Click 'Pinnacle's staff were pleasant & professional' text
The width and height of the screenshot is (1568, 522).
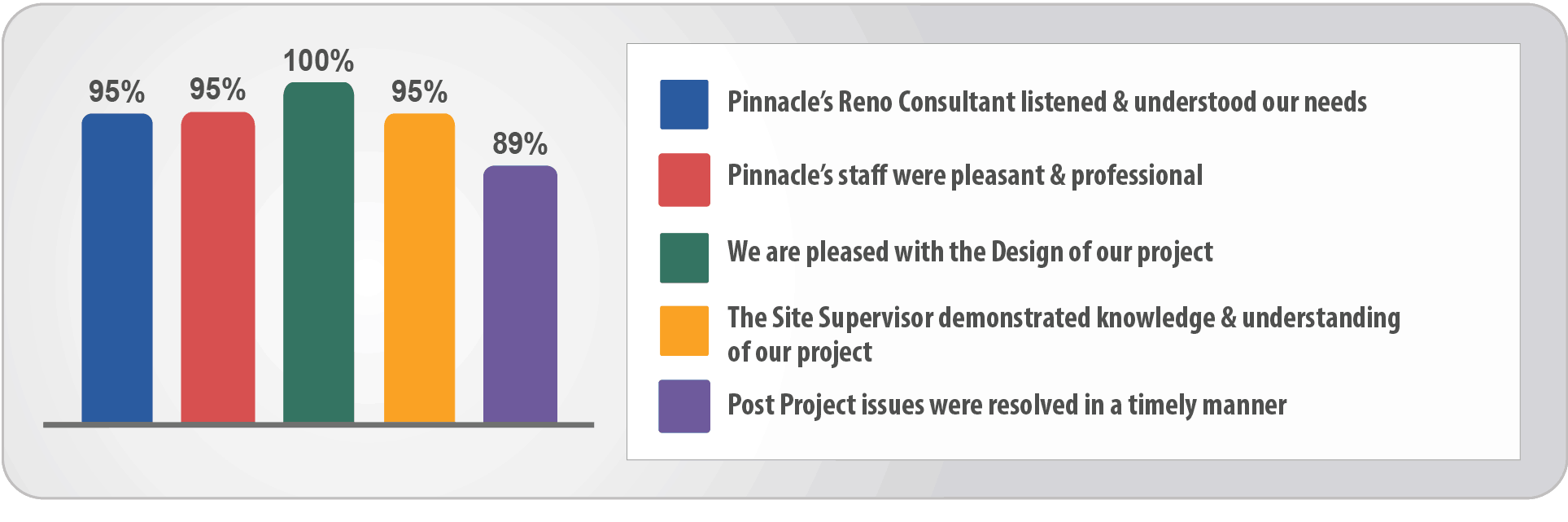[x=965, y=176]
